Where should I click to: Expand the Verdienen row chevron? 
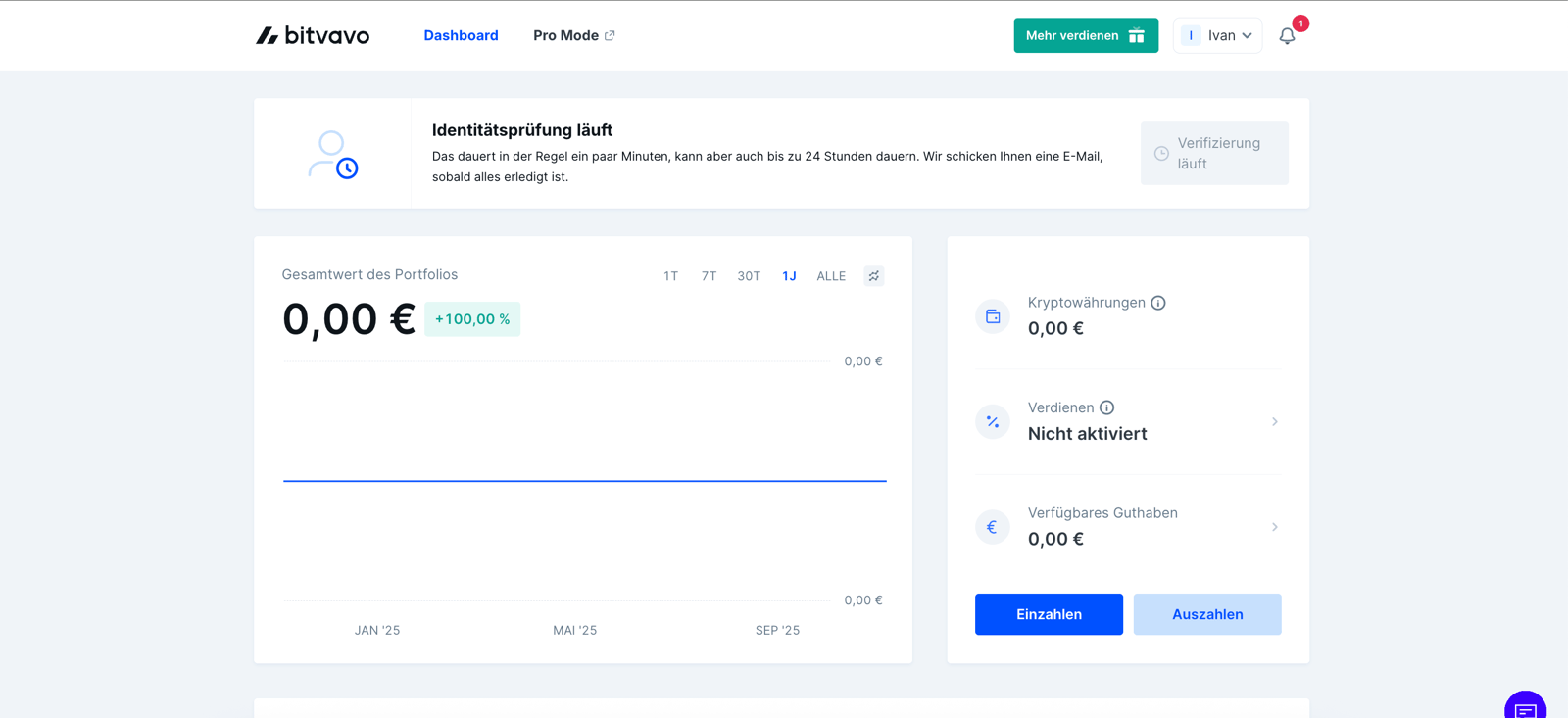pos(1275,422)
